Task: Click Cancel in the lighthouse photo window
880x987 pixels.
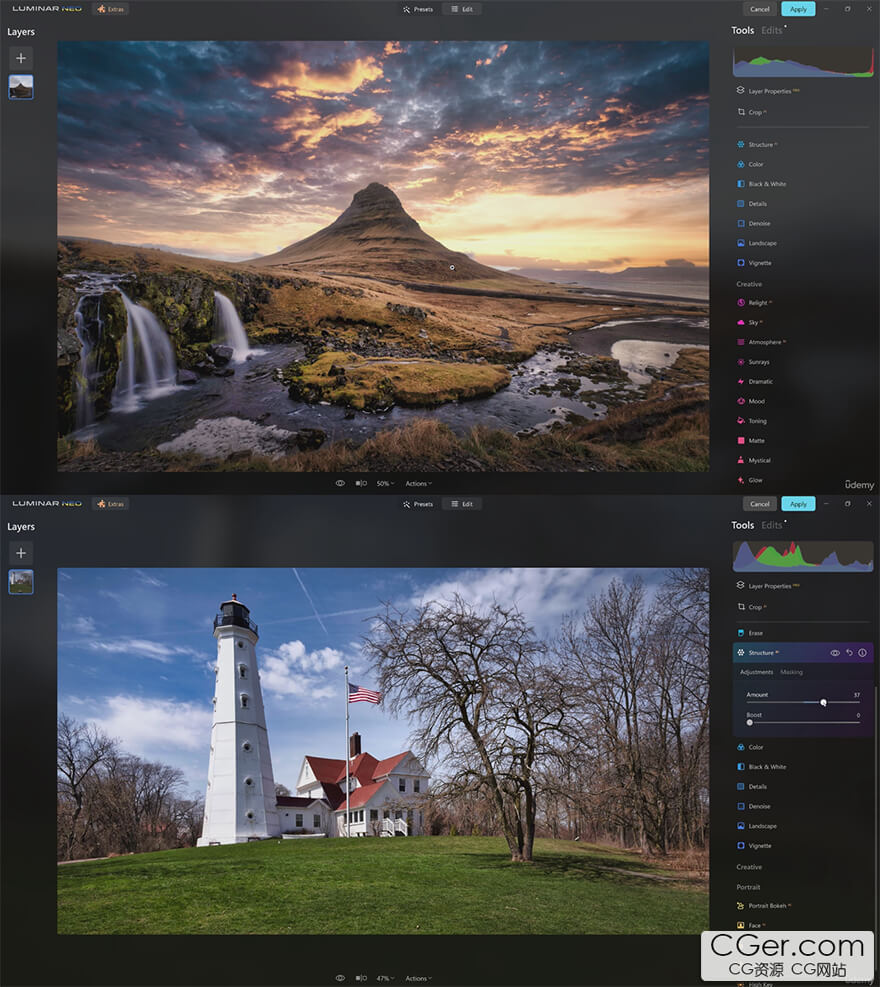Action: 760,504
